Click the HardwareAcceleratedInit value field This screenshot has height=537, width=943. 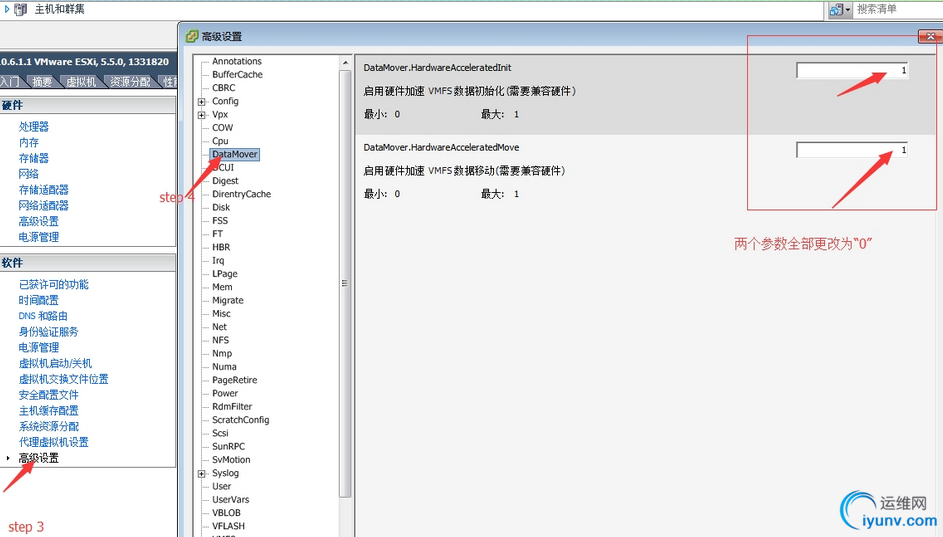pyautogui.click(x=852, y=70)
